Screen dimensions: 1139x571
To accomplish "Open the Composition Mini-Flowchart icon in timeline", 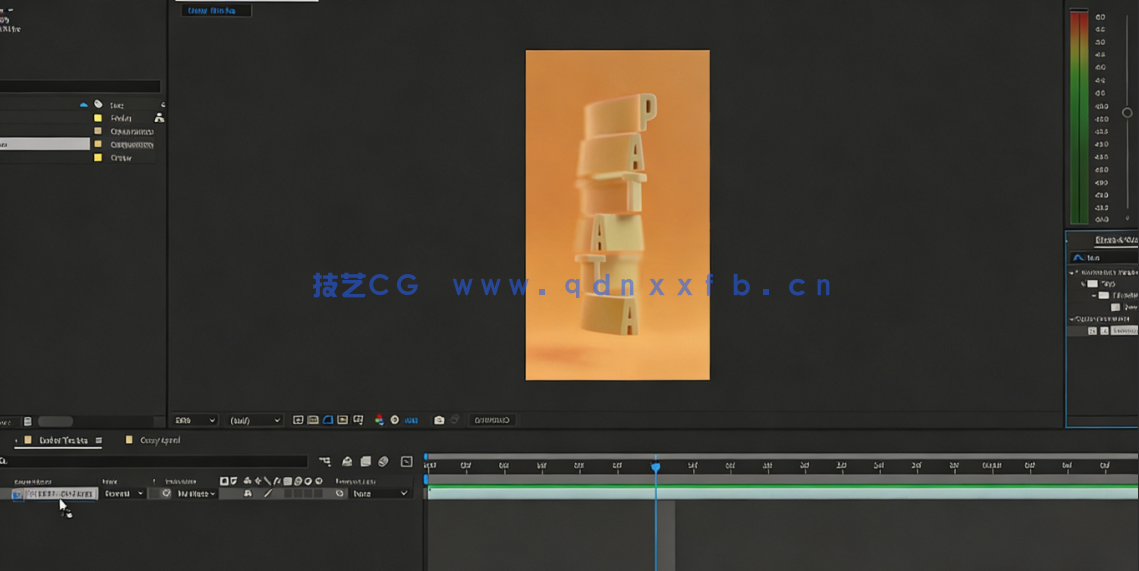I will pos(325,461).
